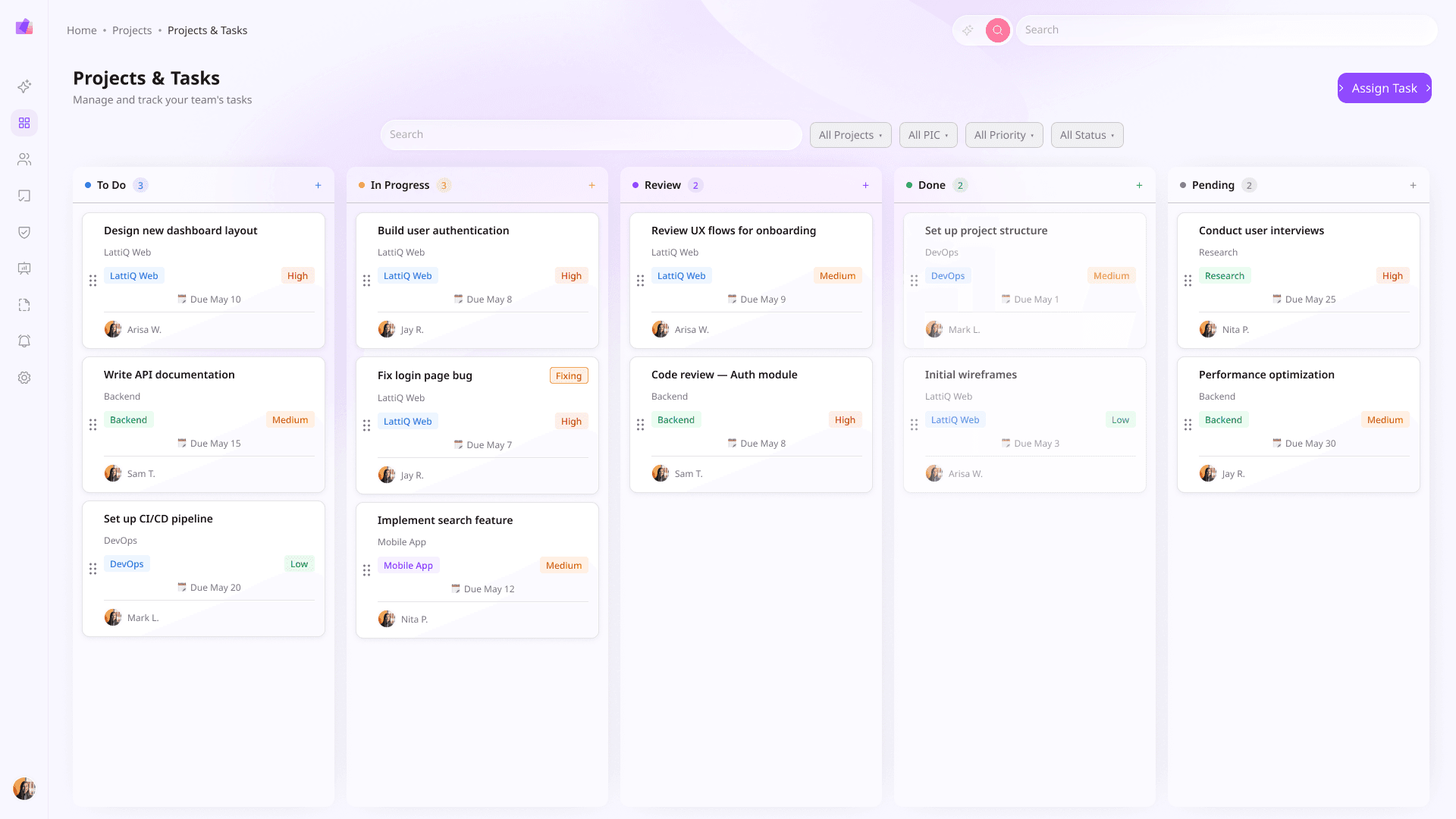Image resolution: width=1456 pixels, height=819 pixels.
Task: Click Low priority badge on CI/CD pipeline
Action: tap(299, 564)
